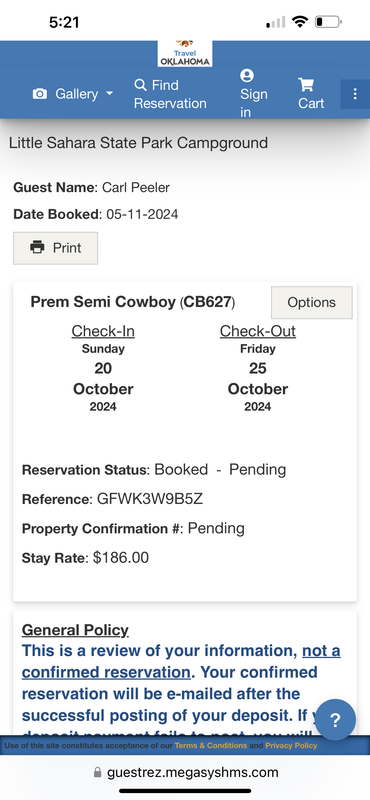Viewport: 370px width, 800px height.
Task: Click the Print button
Action: point(55,248)
